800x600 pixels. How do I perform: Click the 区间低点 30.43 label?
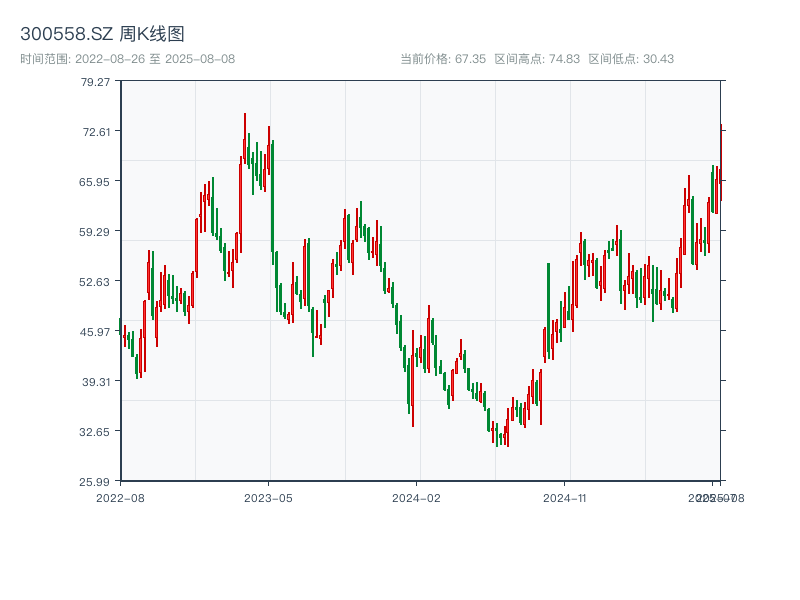tap(631, 59)
